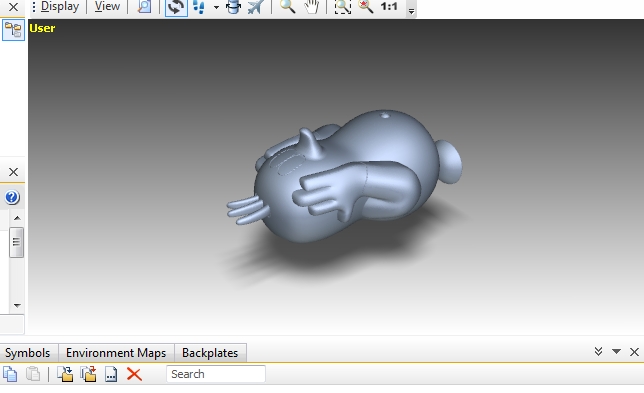Toggle the model tree panel button

[14, 30]
